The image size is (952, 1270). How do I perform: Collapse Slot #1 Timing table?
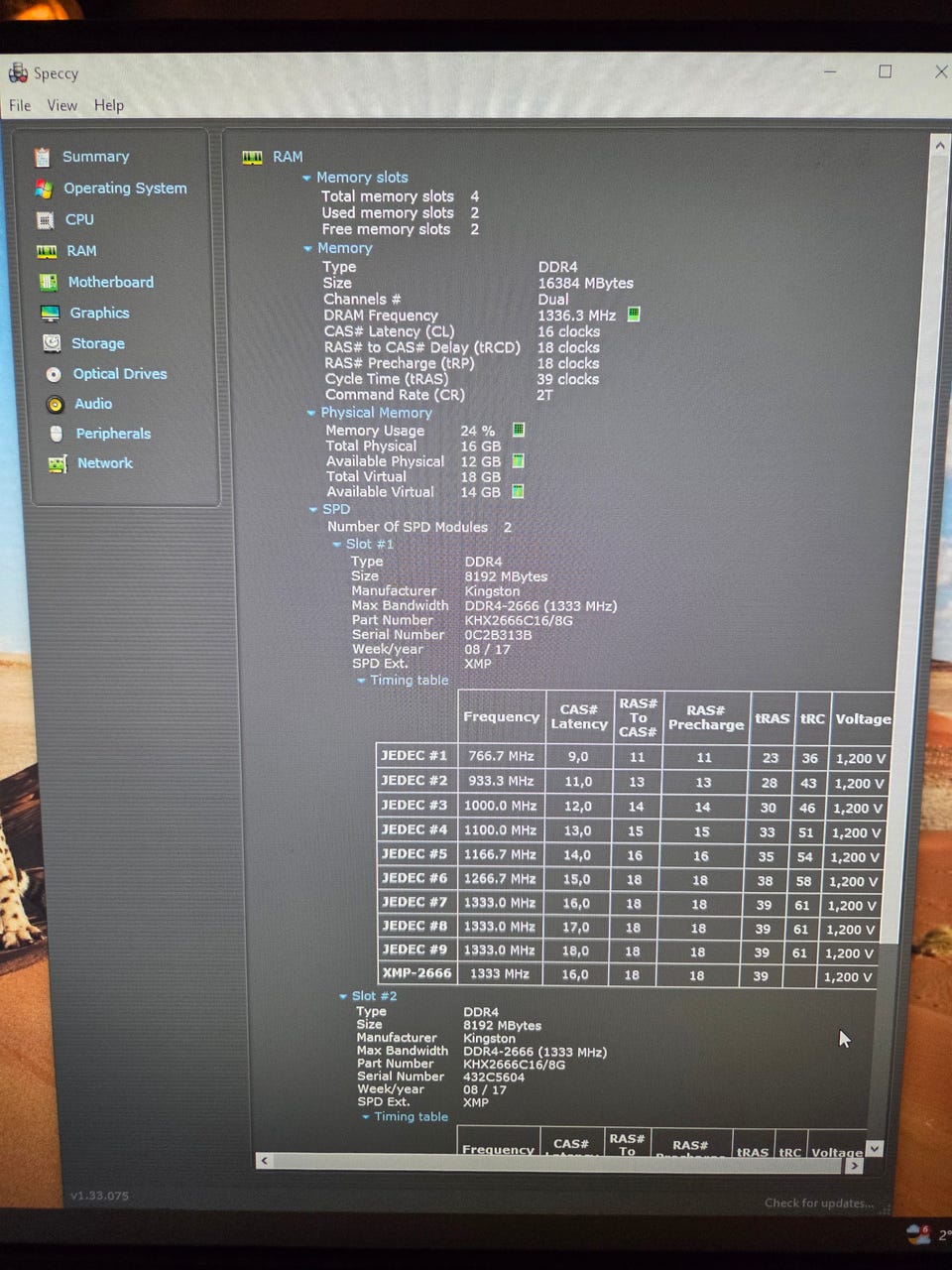coord(361,681)
